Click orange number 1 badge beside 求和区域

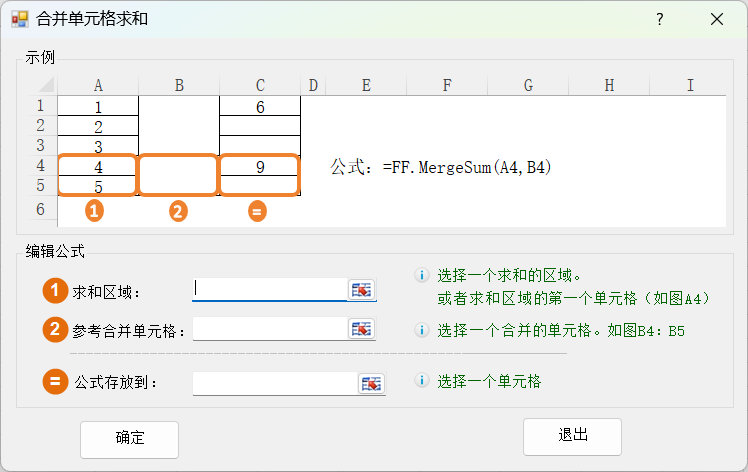pos(54,291)
